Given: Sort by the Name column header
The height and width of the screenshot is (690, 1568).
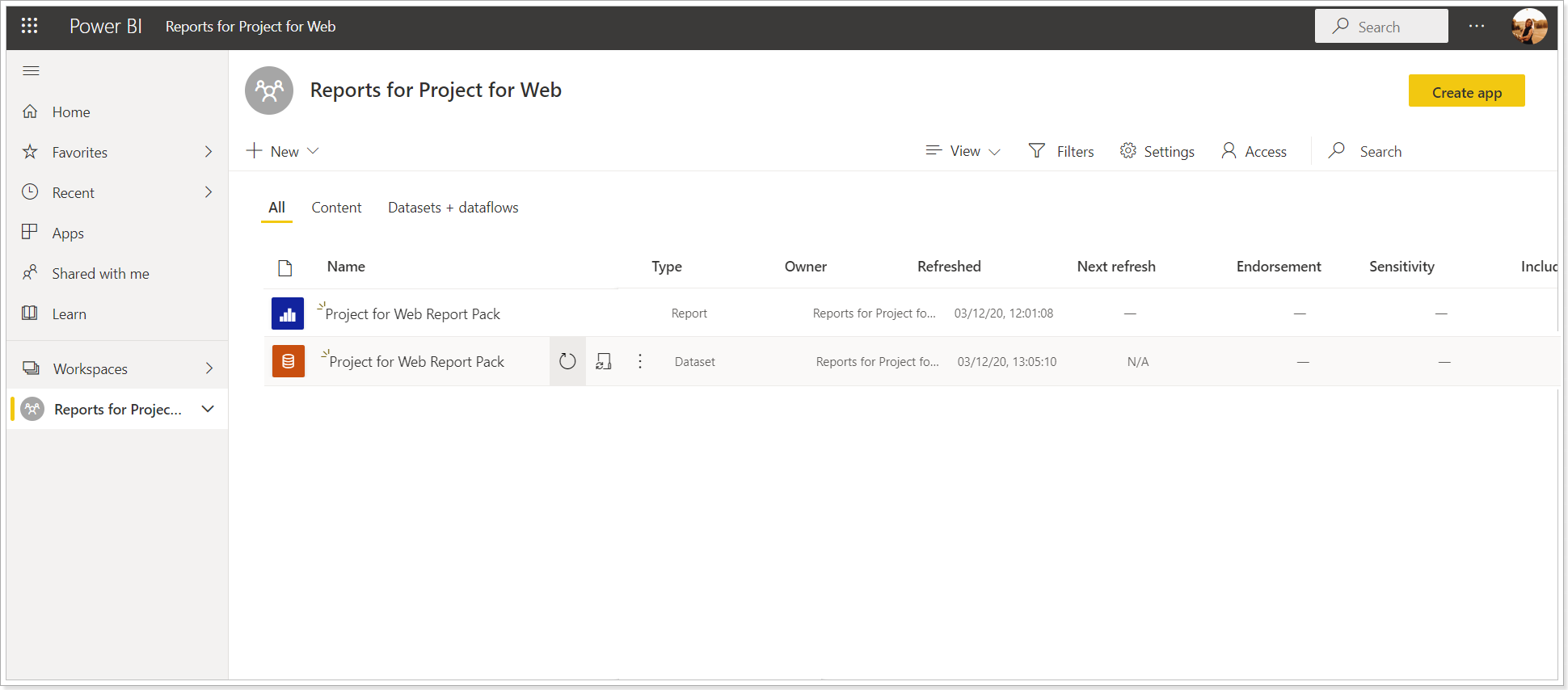Looking at the screenshot, I should [x=346, y=267].
